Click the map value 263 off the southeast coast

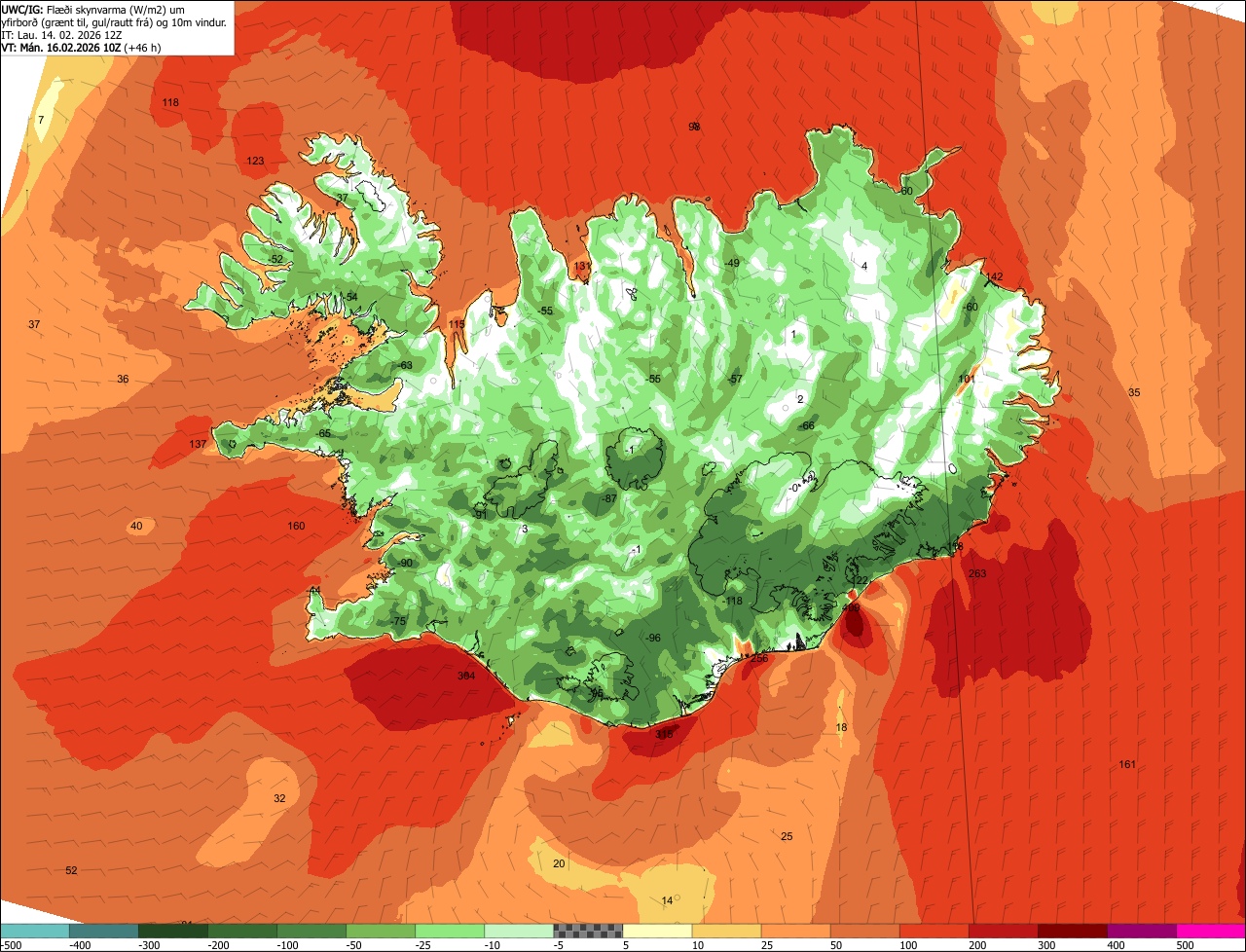(x=977, y=574)
